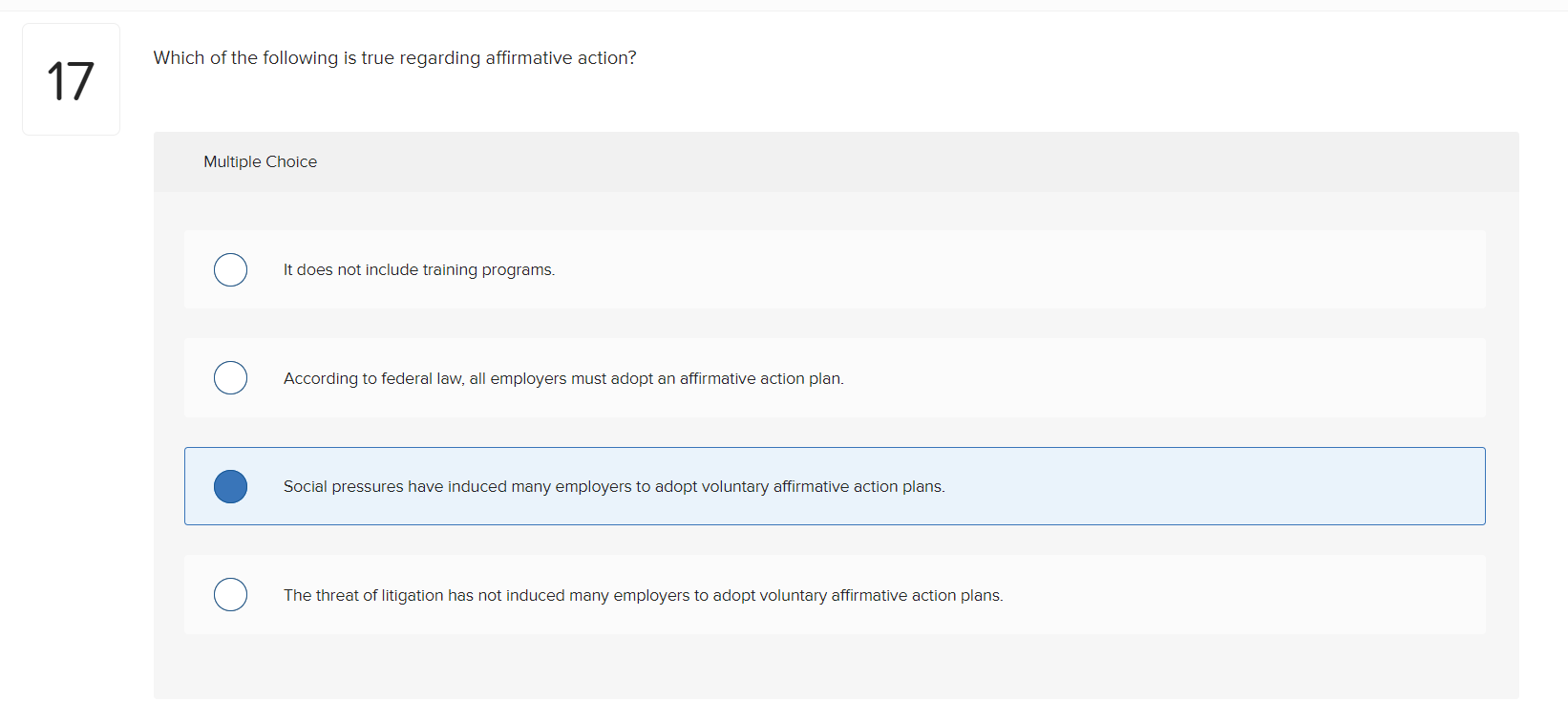Click the federal law answer text
Image resolution: width=1568 pixels, height=723 pixels.
coord(562,378)
